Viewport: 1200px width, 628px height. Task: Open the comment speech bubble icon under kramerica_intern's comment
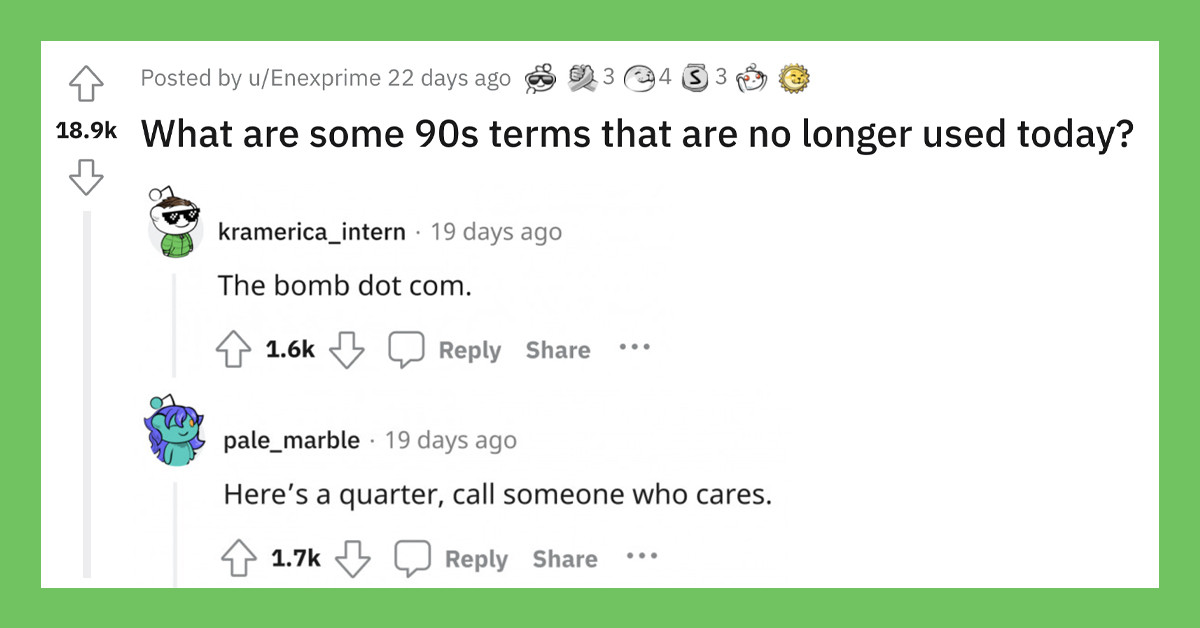coord(406,350)
